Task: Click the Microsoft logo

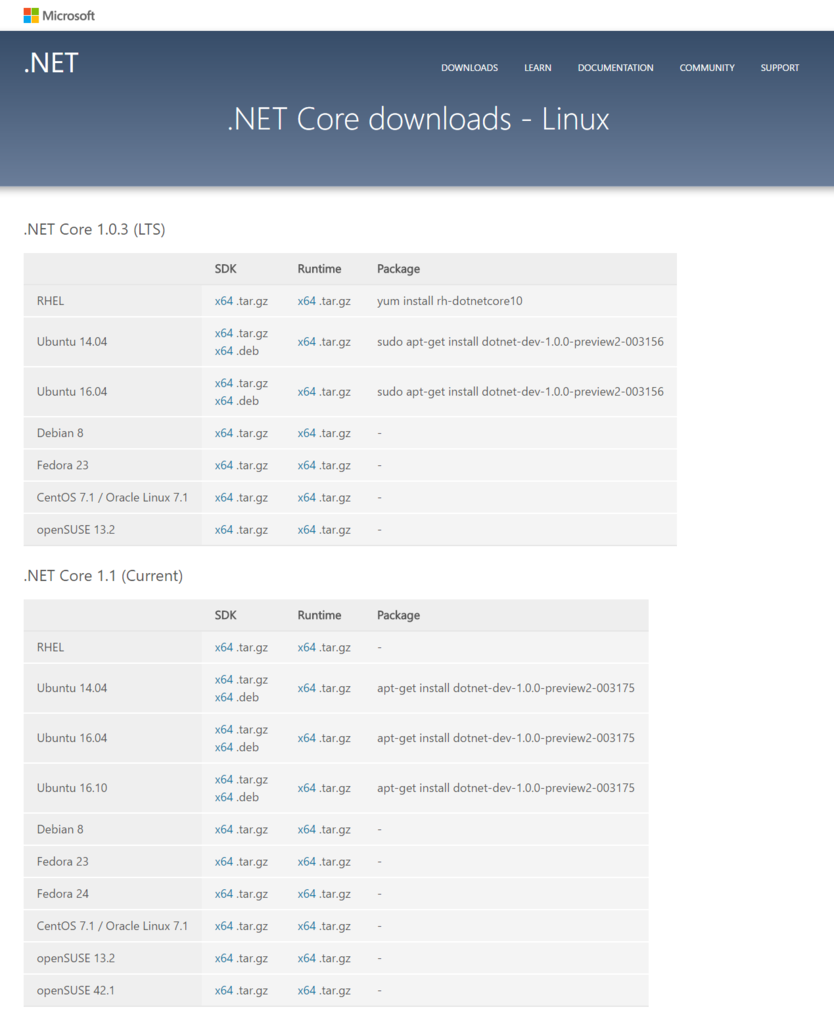Action: click(59, 15)
